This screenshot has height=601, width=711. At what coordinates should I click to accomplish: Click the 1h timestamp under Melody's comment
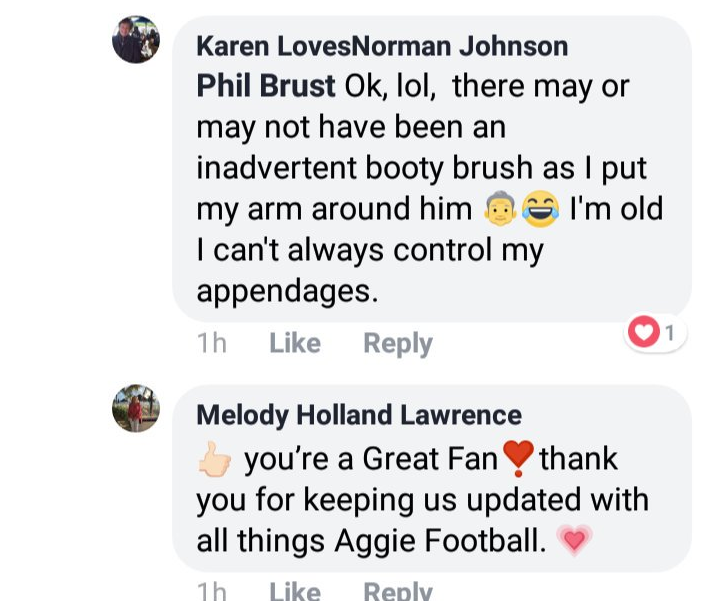[211, 591]
